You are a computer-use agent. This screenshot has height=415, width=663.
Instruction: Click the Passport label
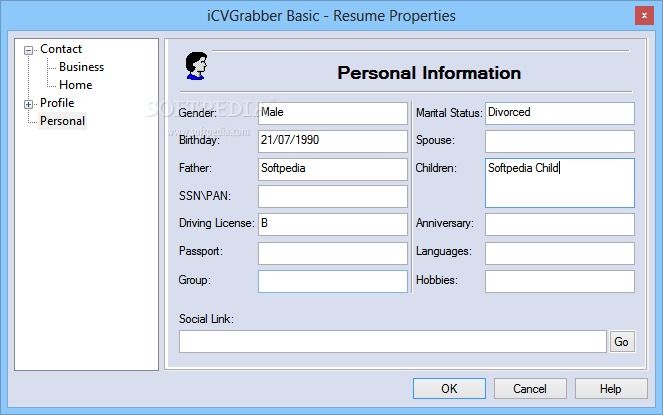[200, 251]
